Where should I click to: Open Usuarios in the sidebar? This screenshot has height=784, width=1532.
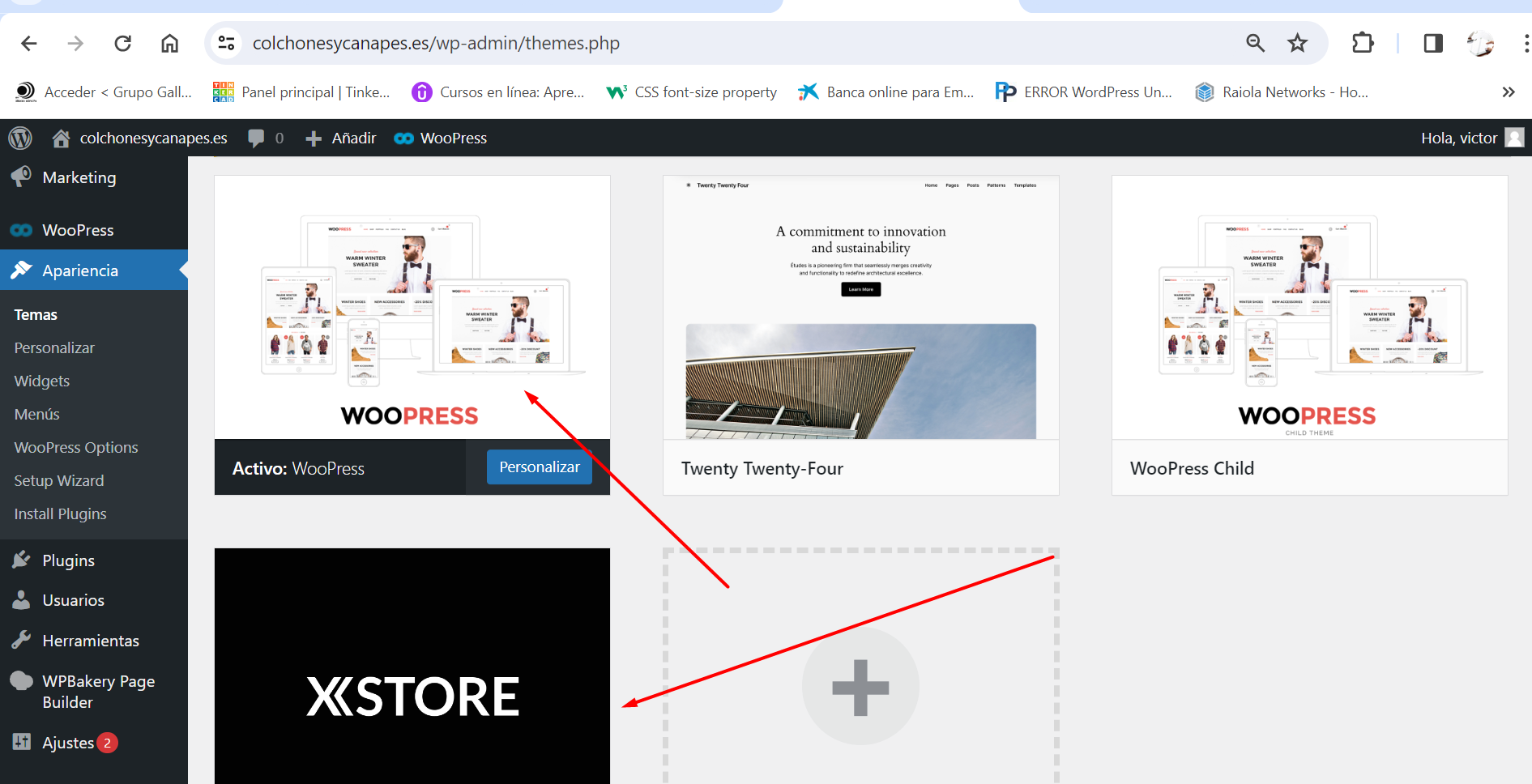point(94,600)
